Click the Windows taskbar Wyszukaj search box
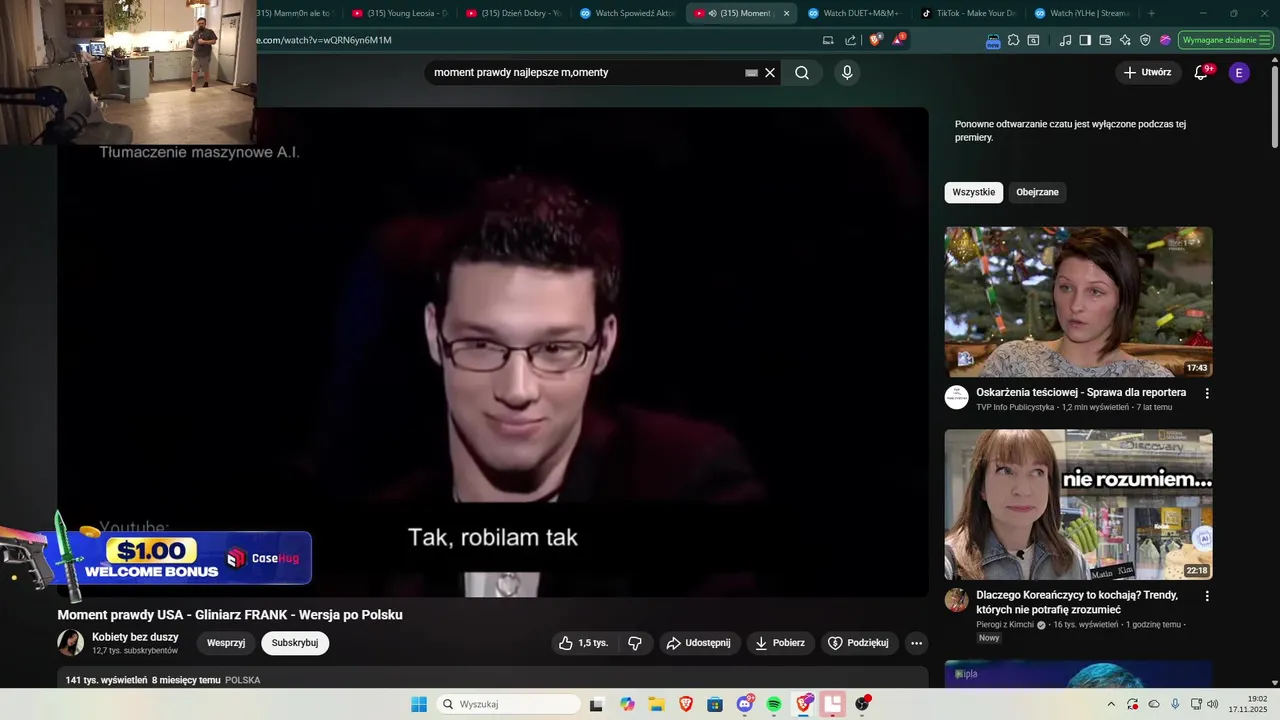Screen dimensions: 1280x720 pos(509,704)
